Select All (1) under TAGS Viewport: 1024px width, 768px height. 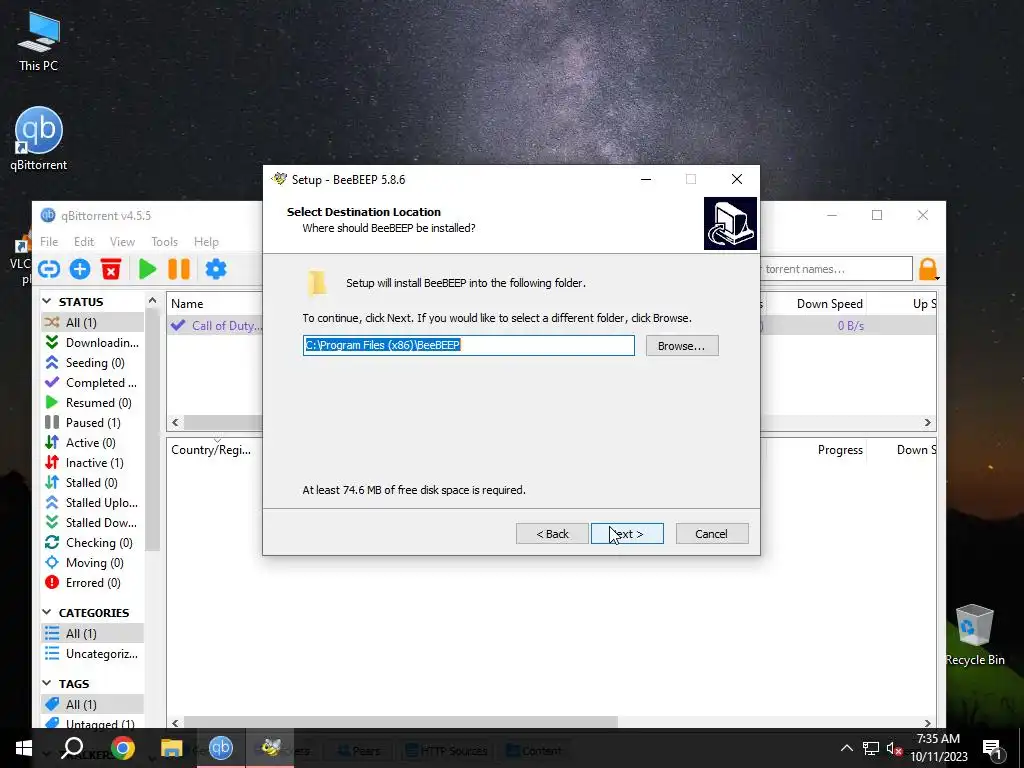coord(92,705)
